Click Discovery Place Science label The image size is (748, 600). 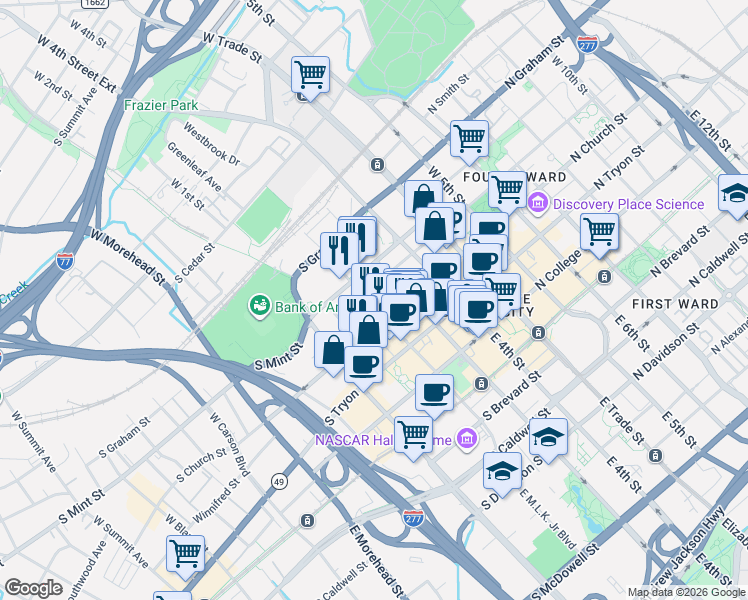coord(628,204)
